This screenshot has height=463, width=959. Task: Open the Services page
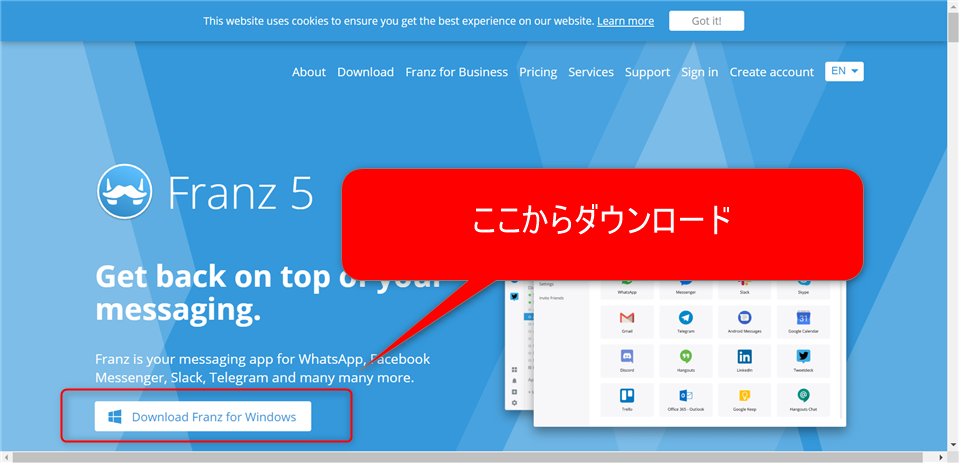pyautogui.click(x=591, y=72)
